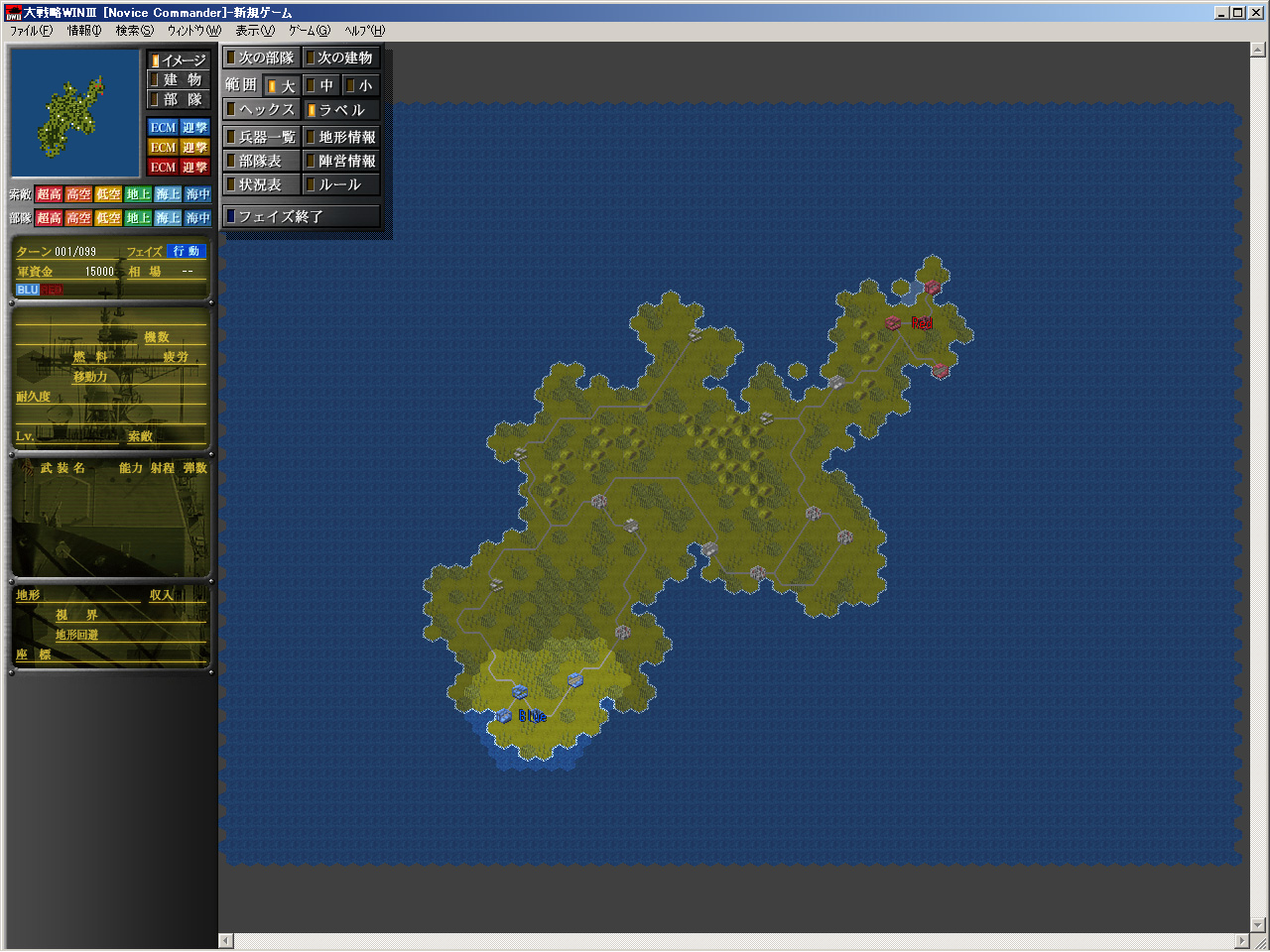
Task: Set the 範囲 range to 小
Action: tap(360, 86)
